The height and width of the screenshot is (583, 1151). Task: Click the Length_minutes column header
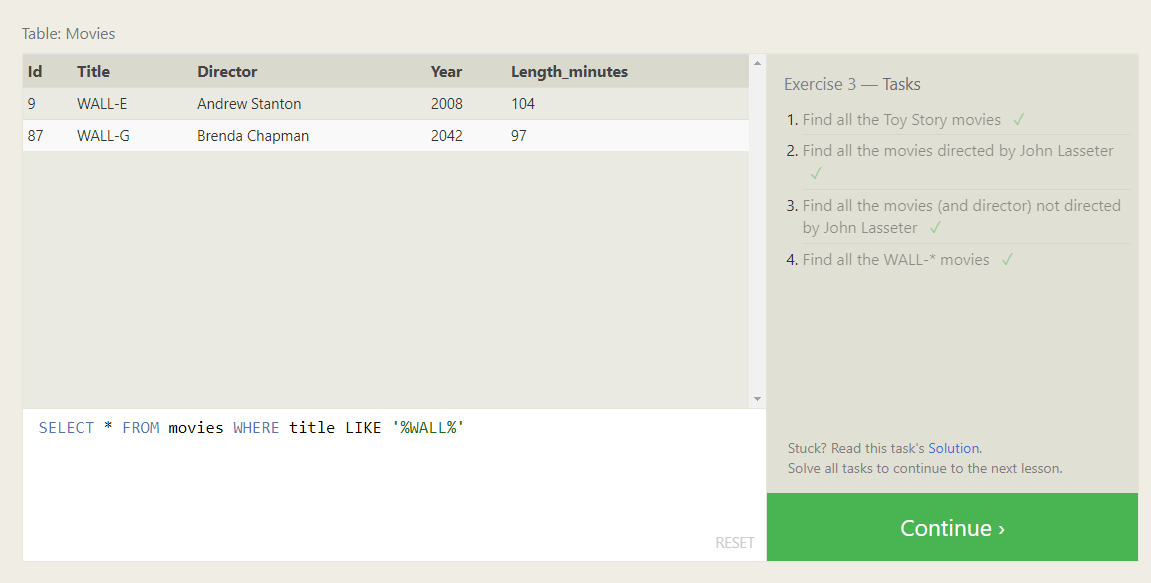pyautogui.click(x=567, y=71)
